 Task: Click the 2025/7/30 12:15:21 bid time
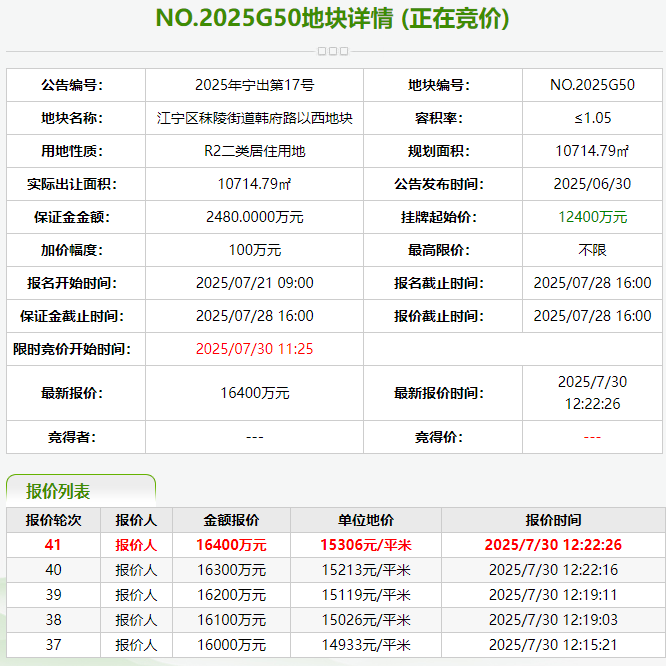pos(553,645)
